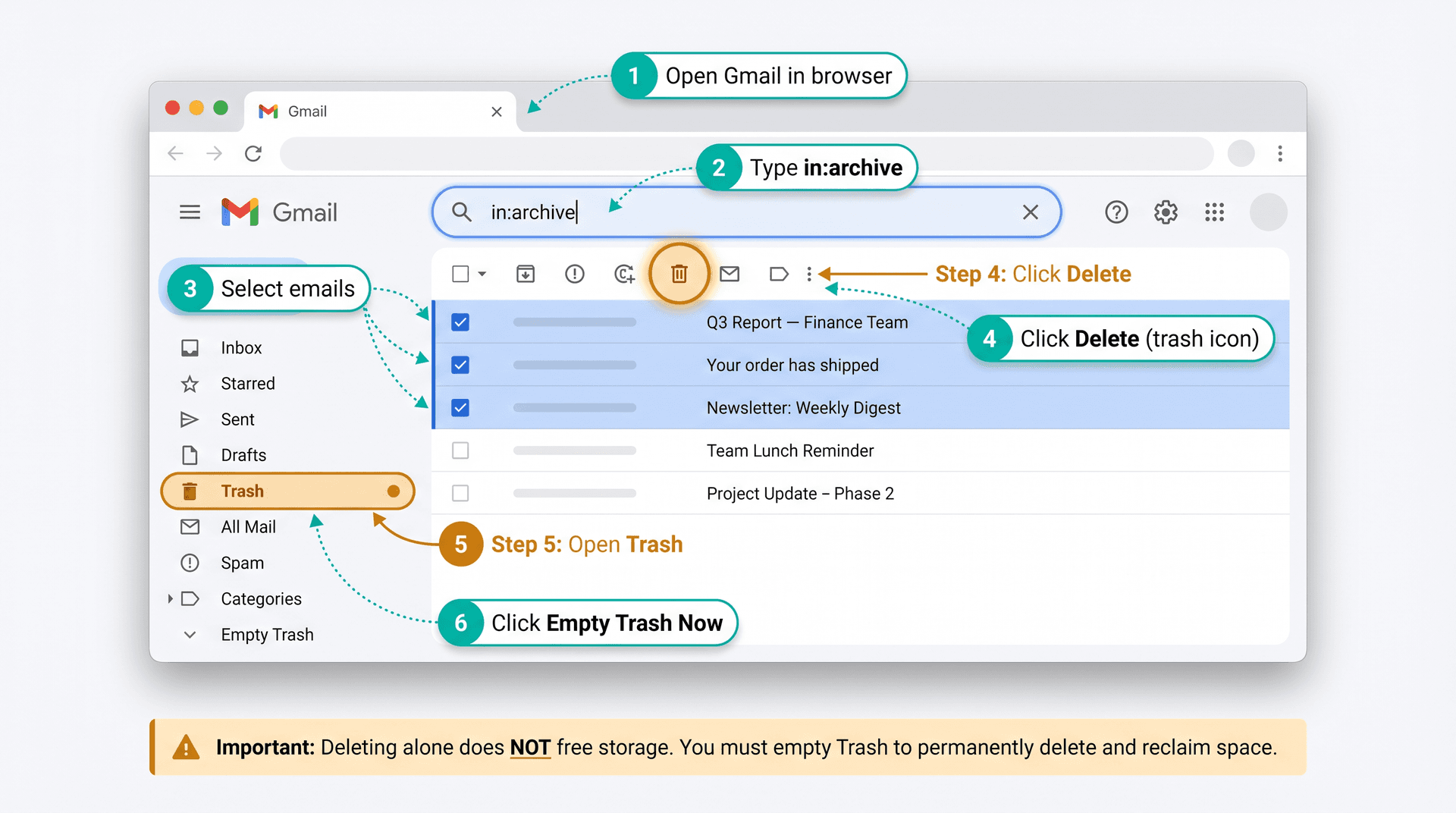Open the Google apps grid icon

1214,212
